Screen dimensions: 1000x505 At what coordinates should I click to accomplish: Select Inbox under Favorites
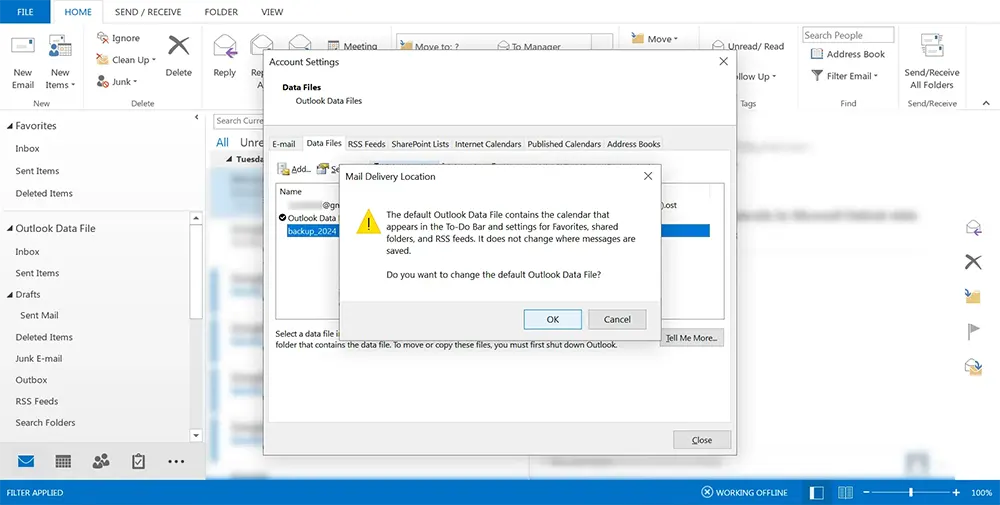(x=27, y=148)
